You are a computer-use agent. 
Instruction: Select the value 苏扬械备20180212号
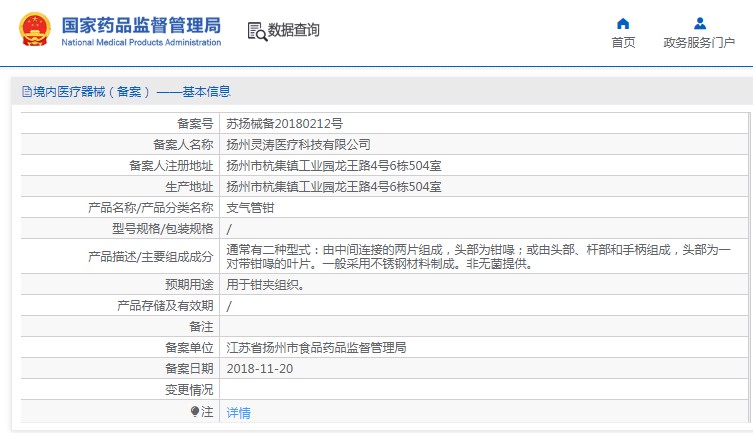[284, 124]
